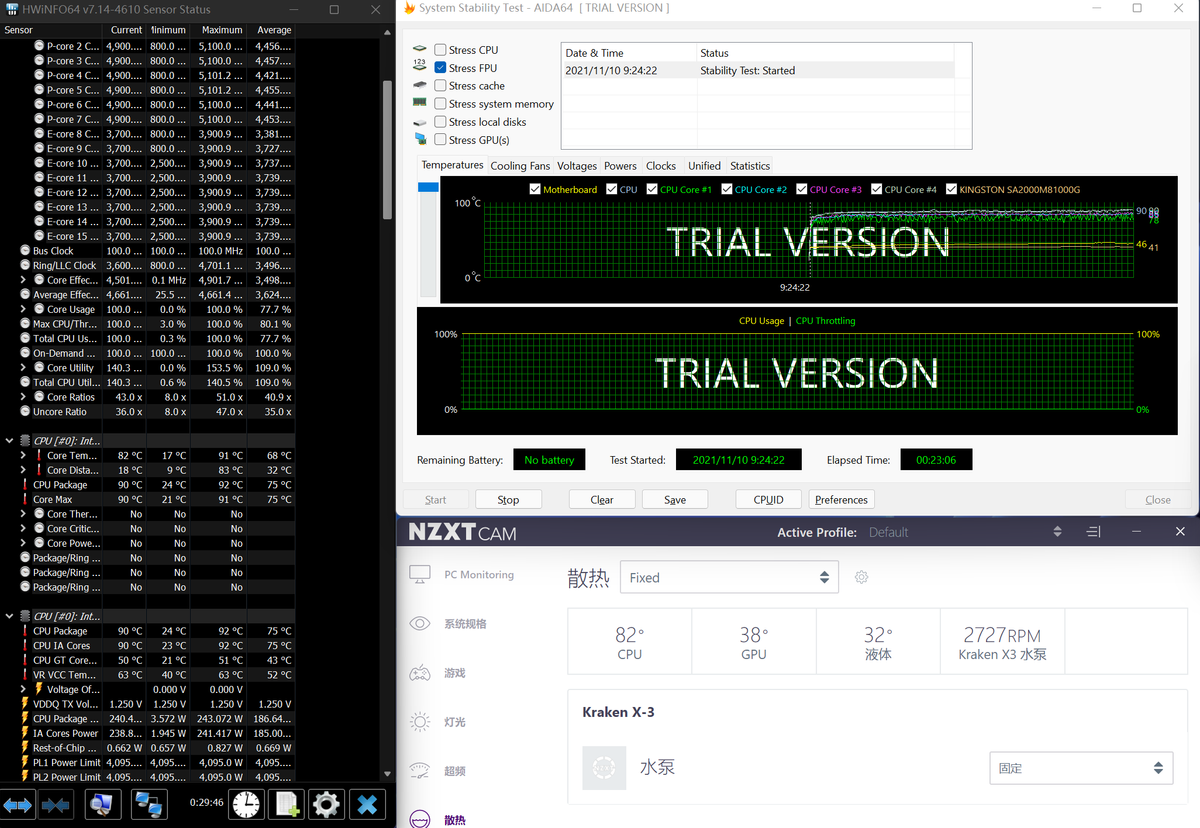Click the HWiNFO expand columns arrows icon

click(18, 804)
